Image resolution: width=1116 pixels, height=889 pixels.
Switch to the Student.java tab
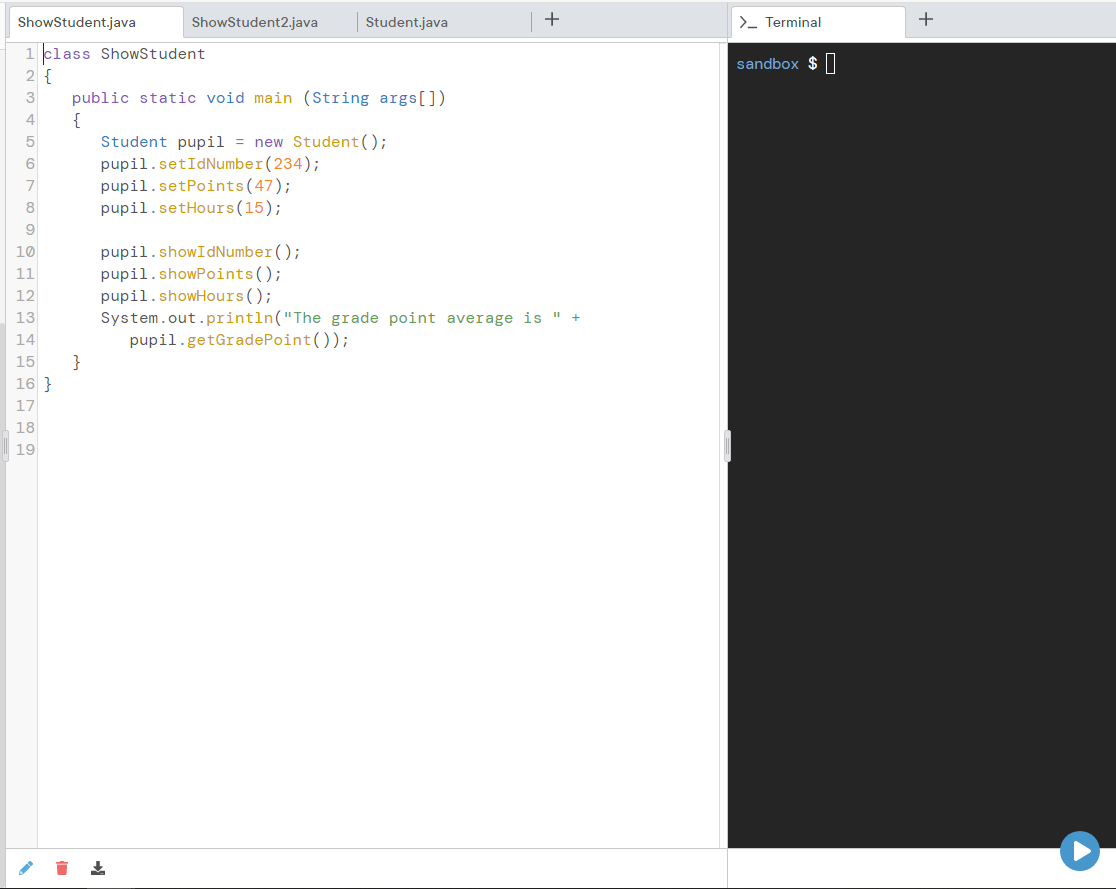(x=406, y=21)
